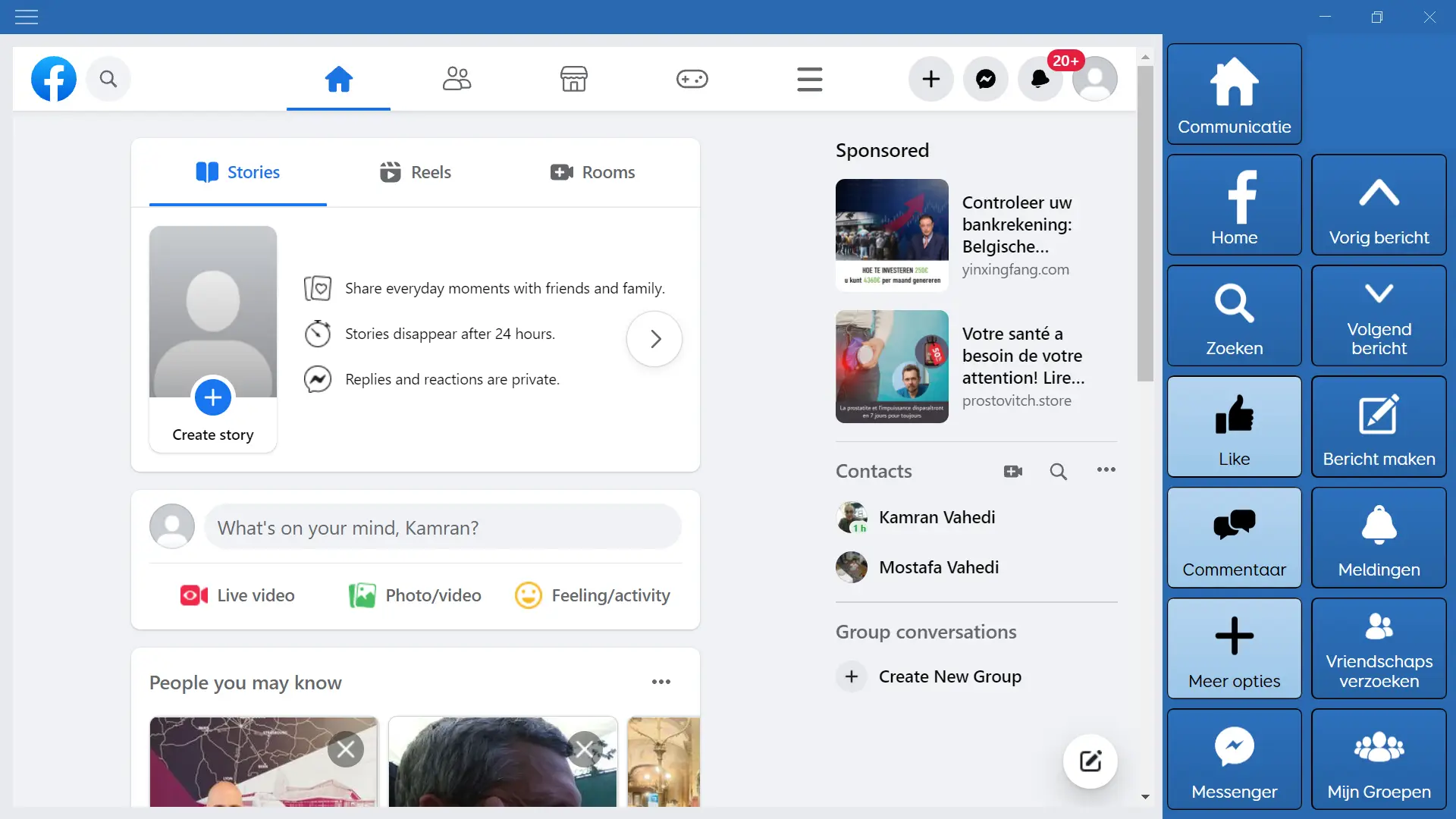Screen dimensions: 1456x819
Task: Open People you may know options
Action: 661,682
